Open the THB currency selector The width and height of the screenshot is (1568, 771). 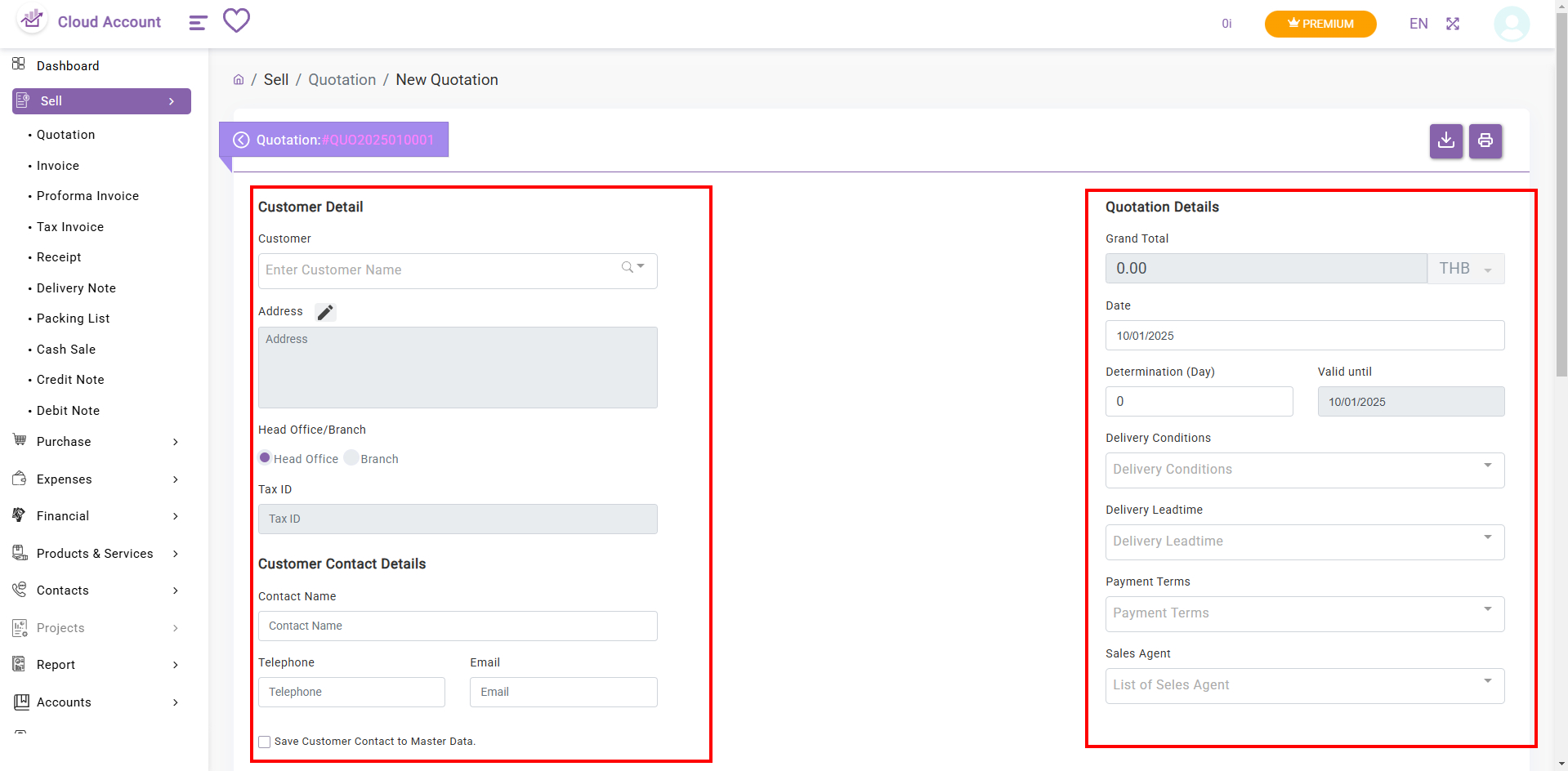(1465, 269)
